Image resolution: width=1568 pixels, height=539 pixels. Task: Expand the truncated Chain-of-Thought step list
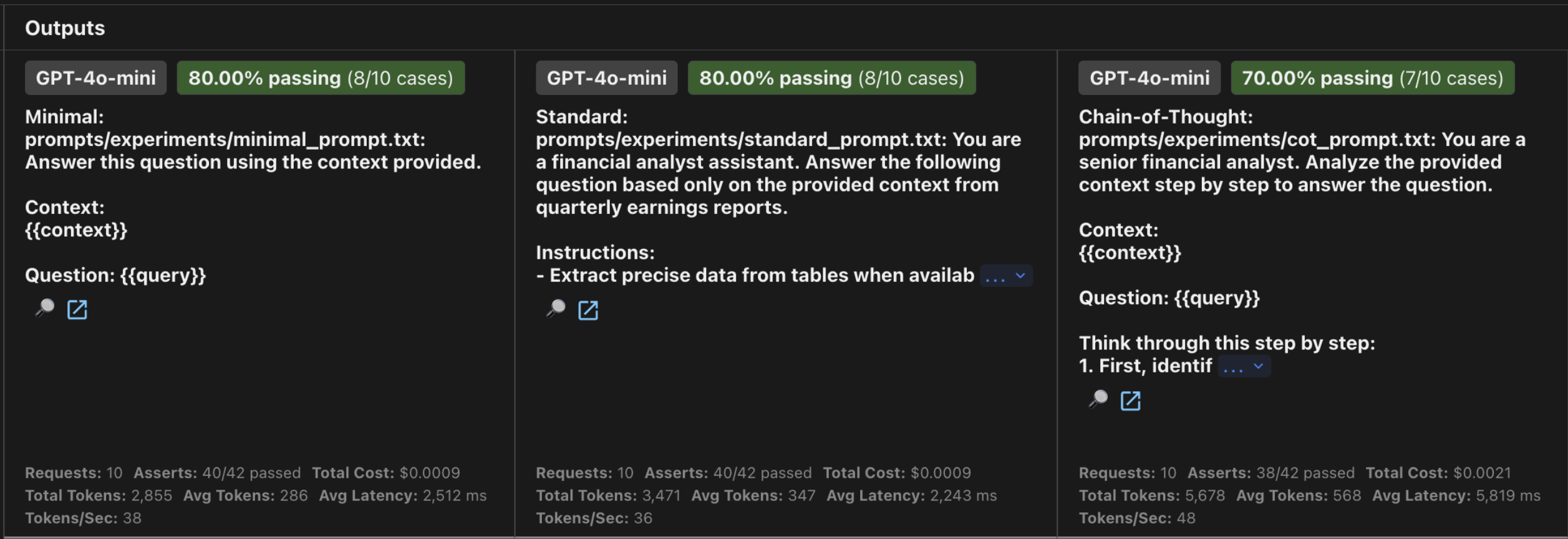point(1245,366)
